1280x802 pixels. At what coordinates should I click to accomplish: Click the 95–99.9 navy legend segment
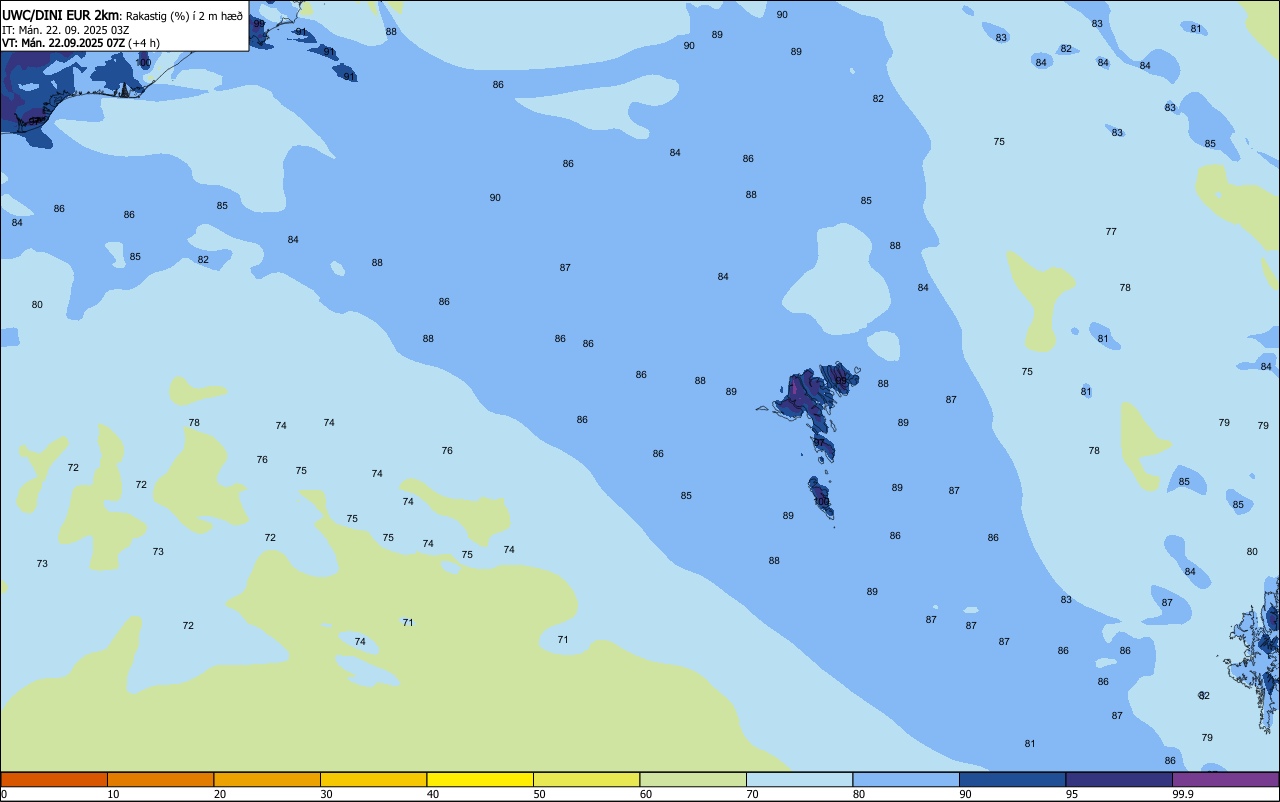point(1119,779)
